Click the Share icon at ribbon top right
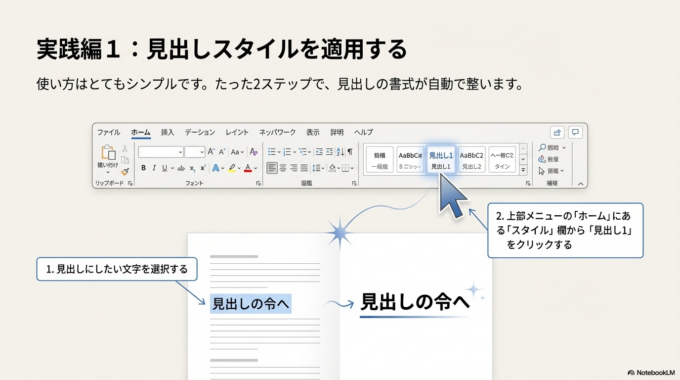Viewport: 680px width, 380px height. click(x=557, y=132)
